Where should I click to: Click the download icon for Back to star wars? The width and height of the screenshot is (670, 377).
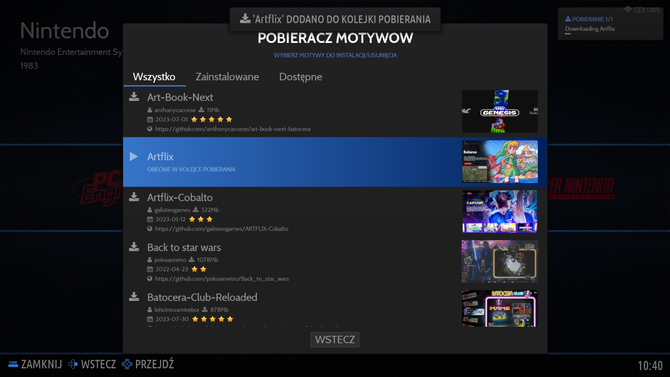[134, 247]
